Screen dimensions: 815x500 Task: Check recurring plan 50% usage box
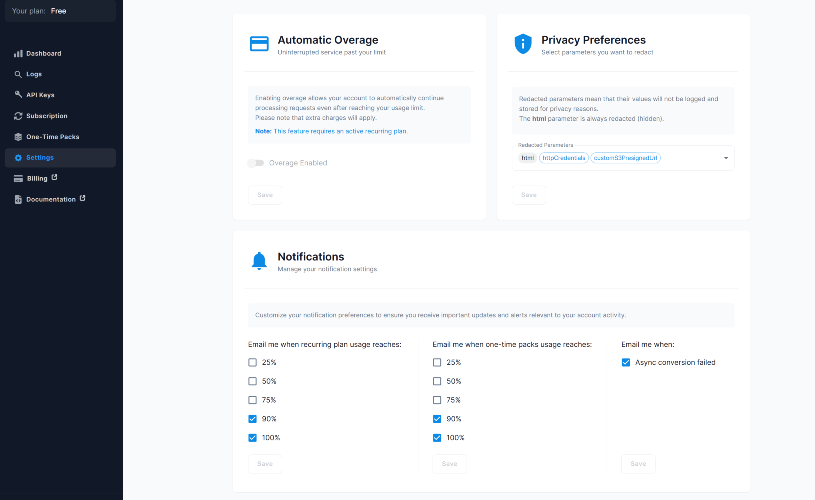(253, 381)
